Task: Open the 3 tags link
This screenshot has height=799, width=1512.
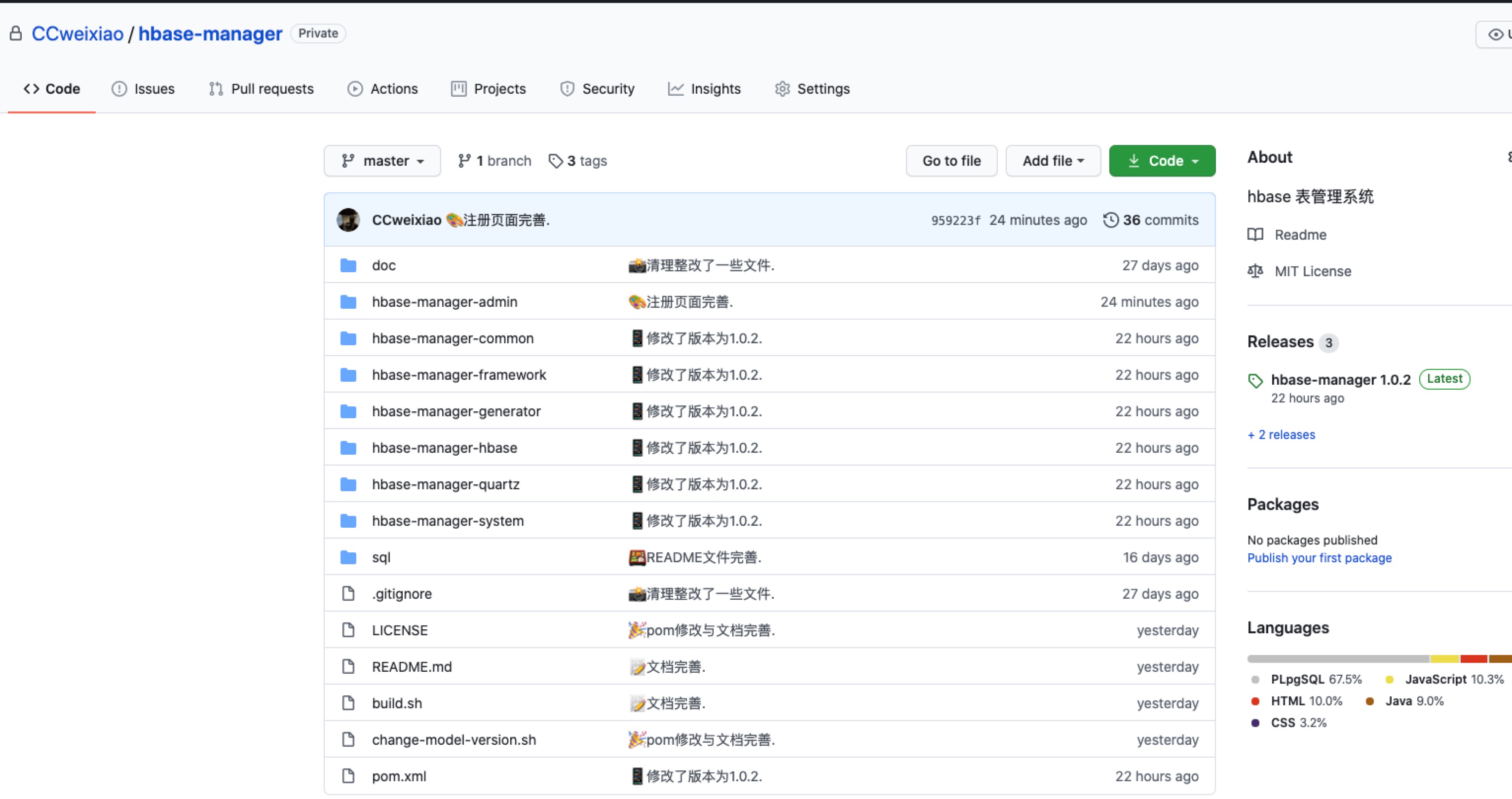Action: click(x=578, y=161)
